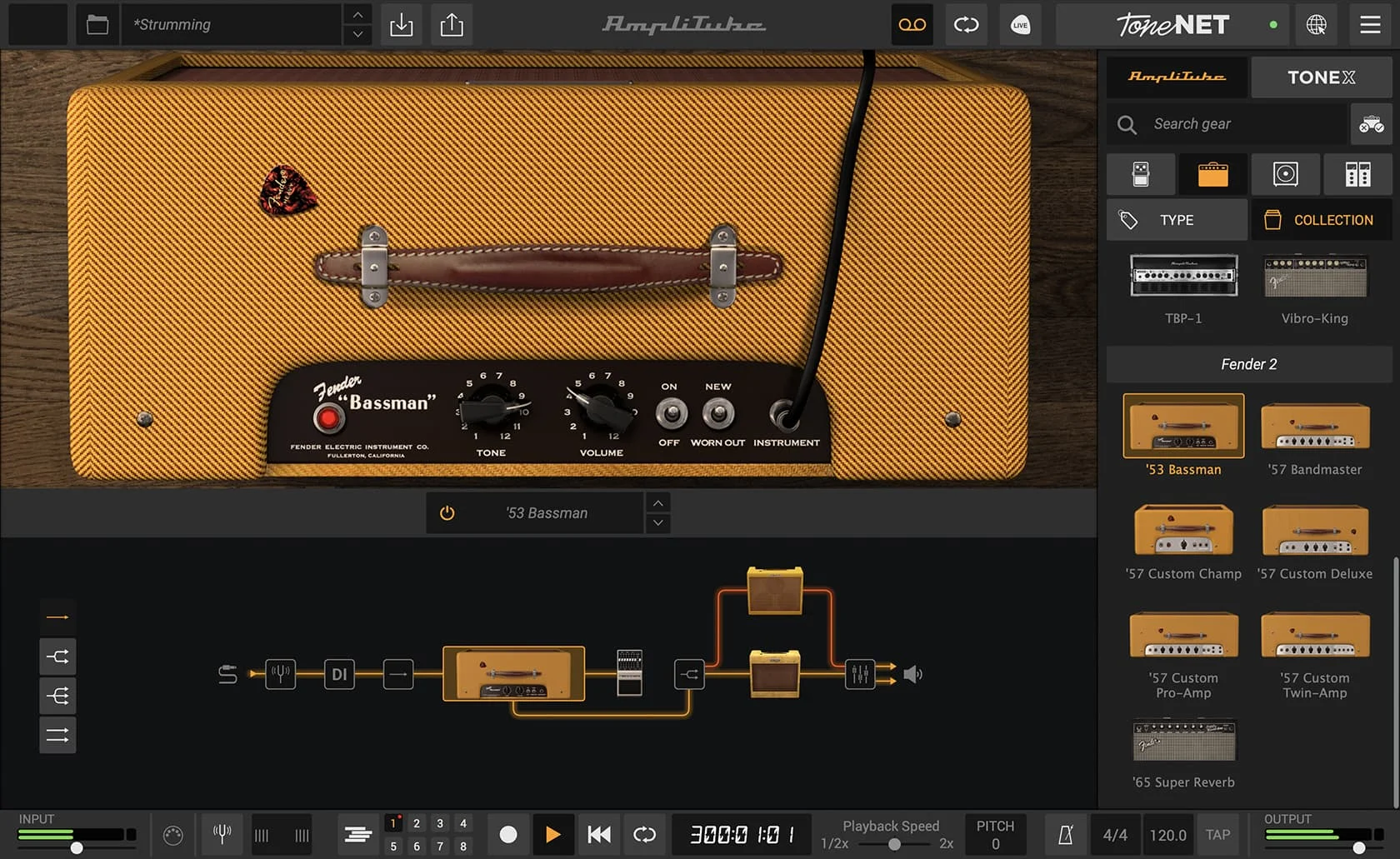
Task: Open the looper with the tape reels icon
Action: [912, 25]
